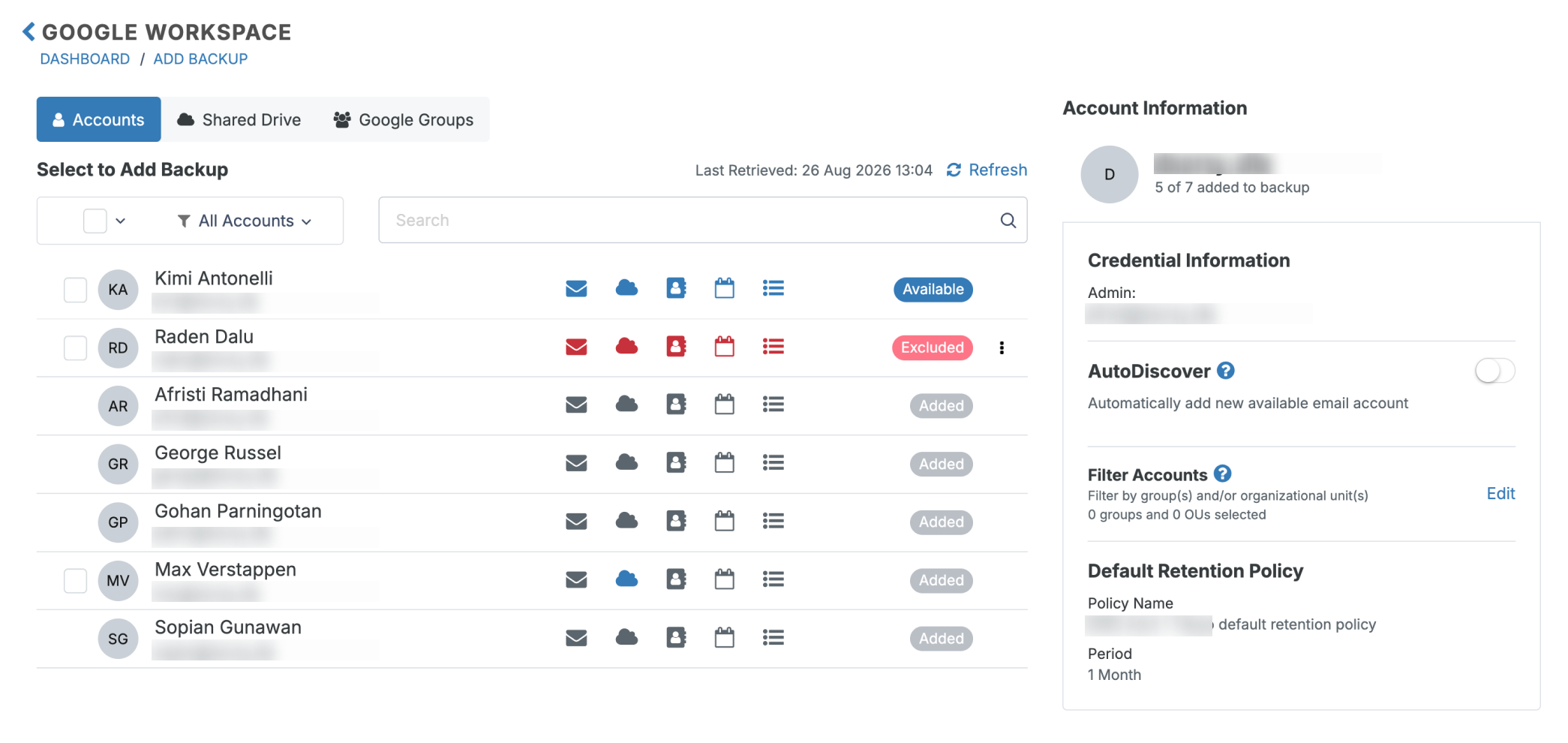The height and width of the screenshot is (743, 1568).
Task: Click Kimi Antonelli's contacts icon
Action: coord(676,288)
